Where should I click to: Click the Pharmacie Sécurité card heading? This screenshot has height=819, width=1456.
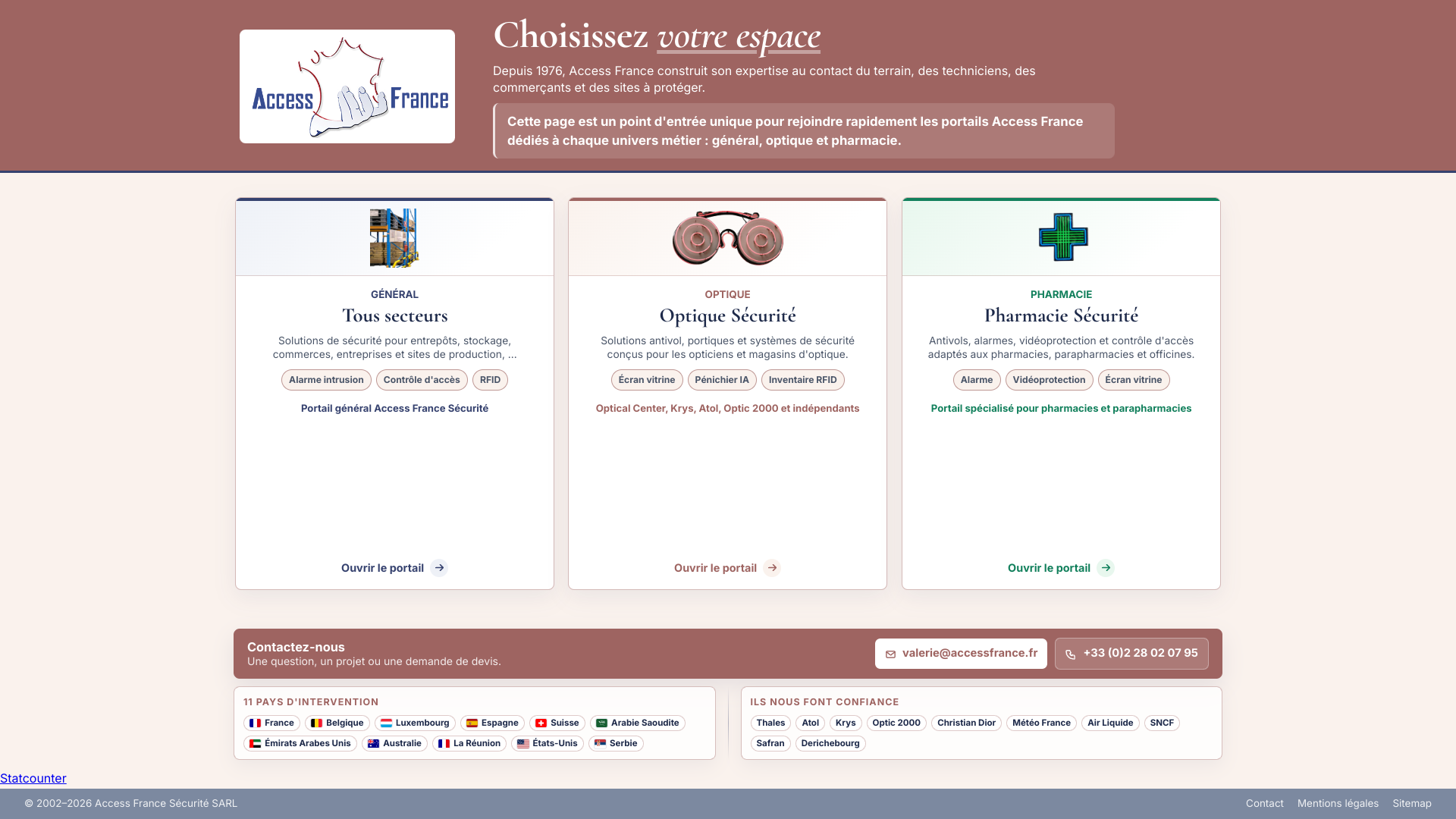point(1061,315)
